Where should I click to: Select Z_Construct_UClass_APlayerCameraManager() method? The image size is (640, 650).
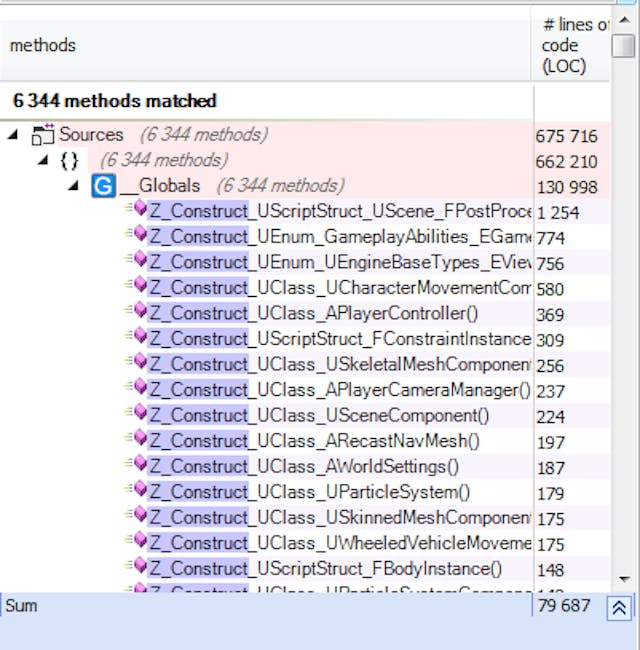pyautogui.click(x=339, y=390)
